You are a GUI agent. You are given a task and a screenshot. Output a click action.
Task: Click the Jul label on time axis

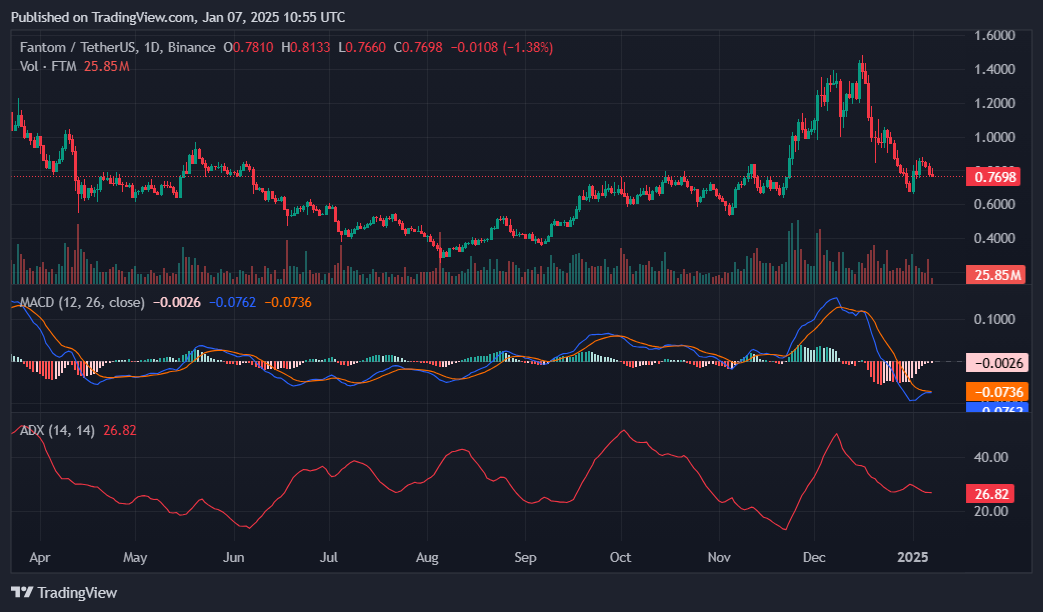click(329, 557)
